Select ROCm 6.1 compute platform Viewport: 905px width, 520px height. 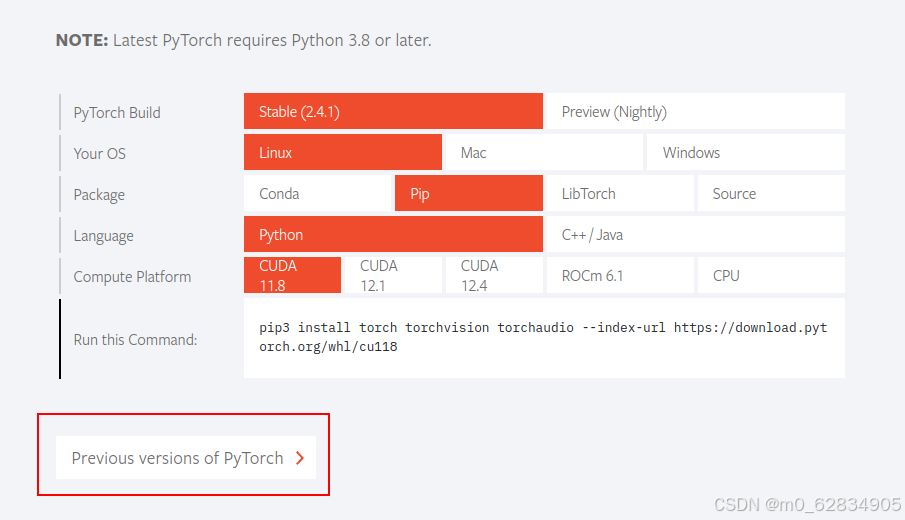(x=620, y=275)
